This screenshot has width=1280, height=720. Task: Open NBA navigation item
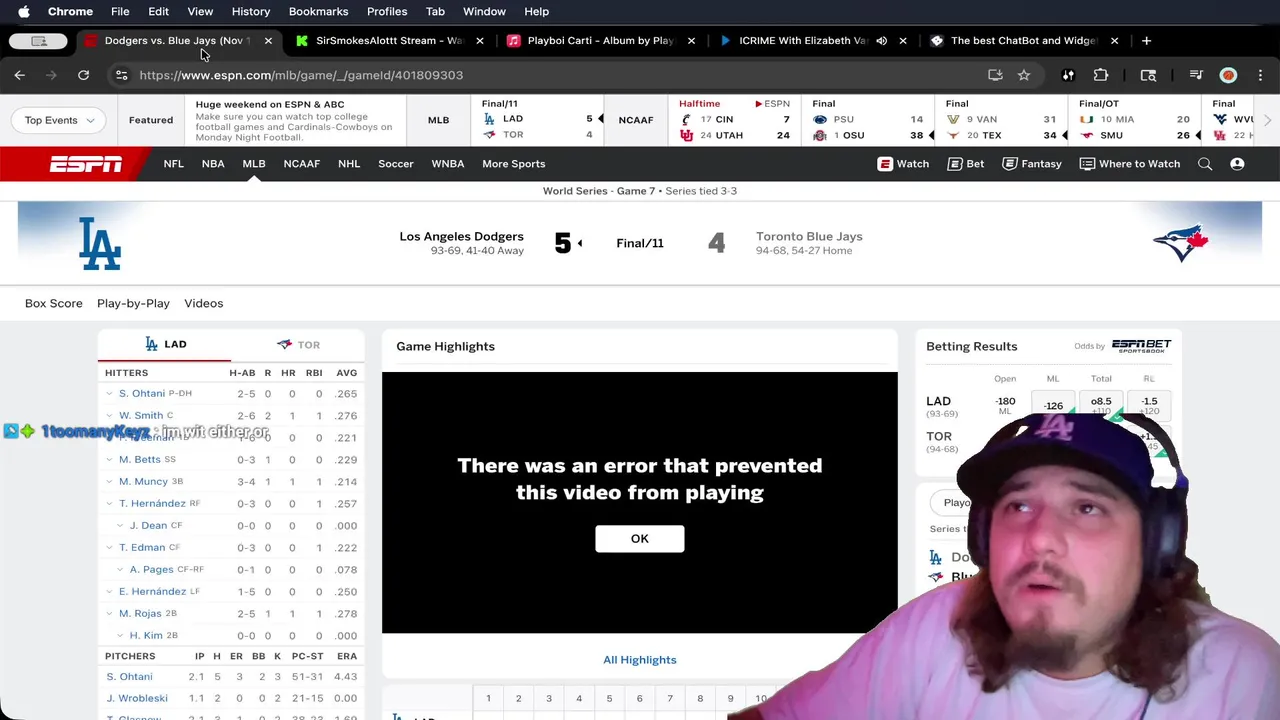tap(213, 164)
